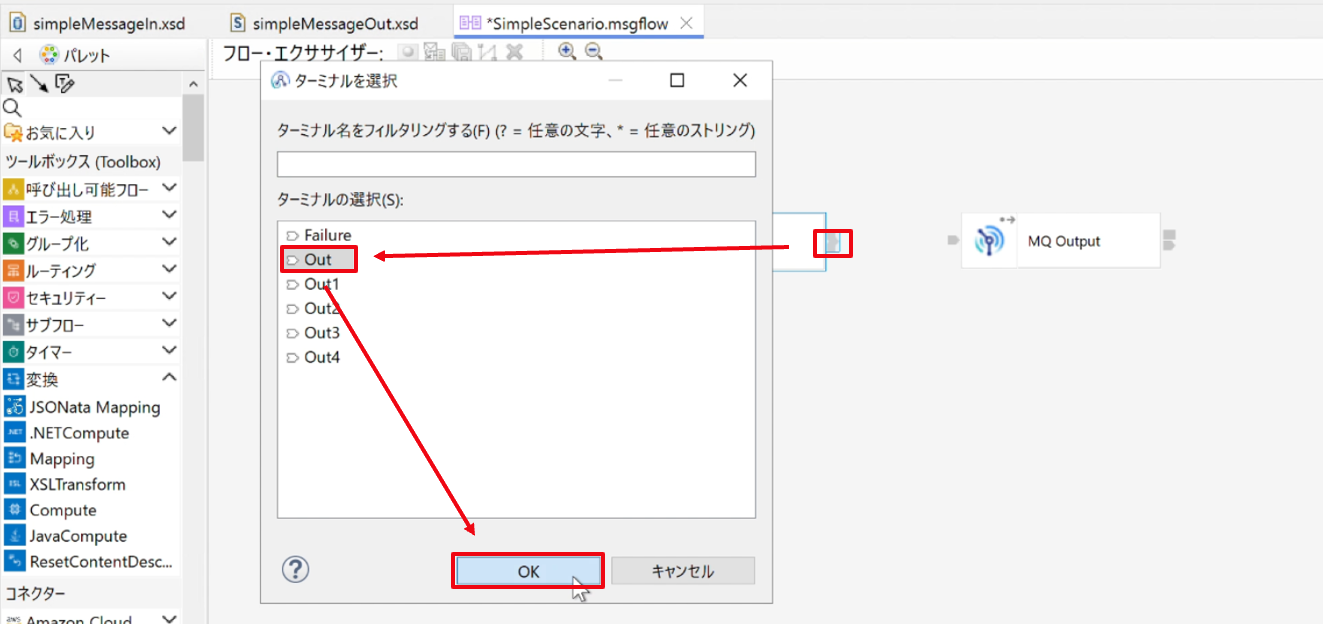
Task: Expand the お気に入り favorites drawer
Action: 169,131
